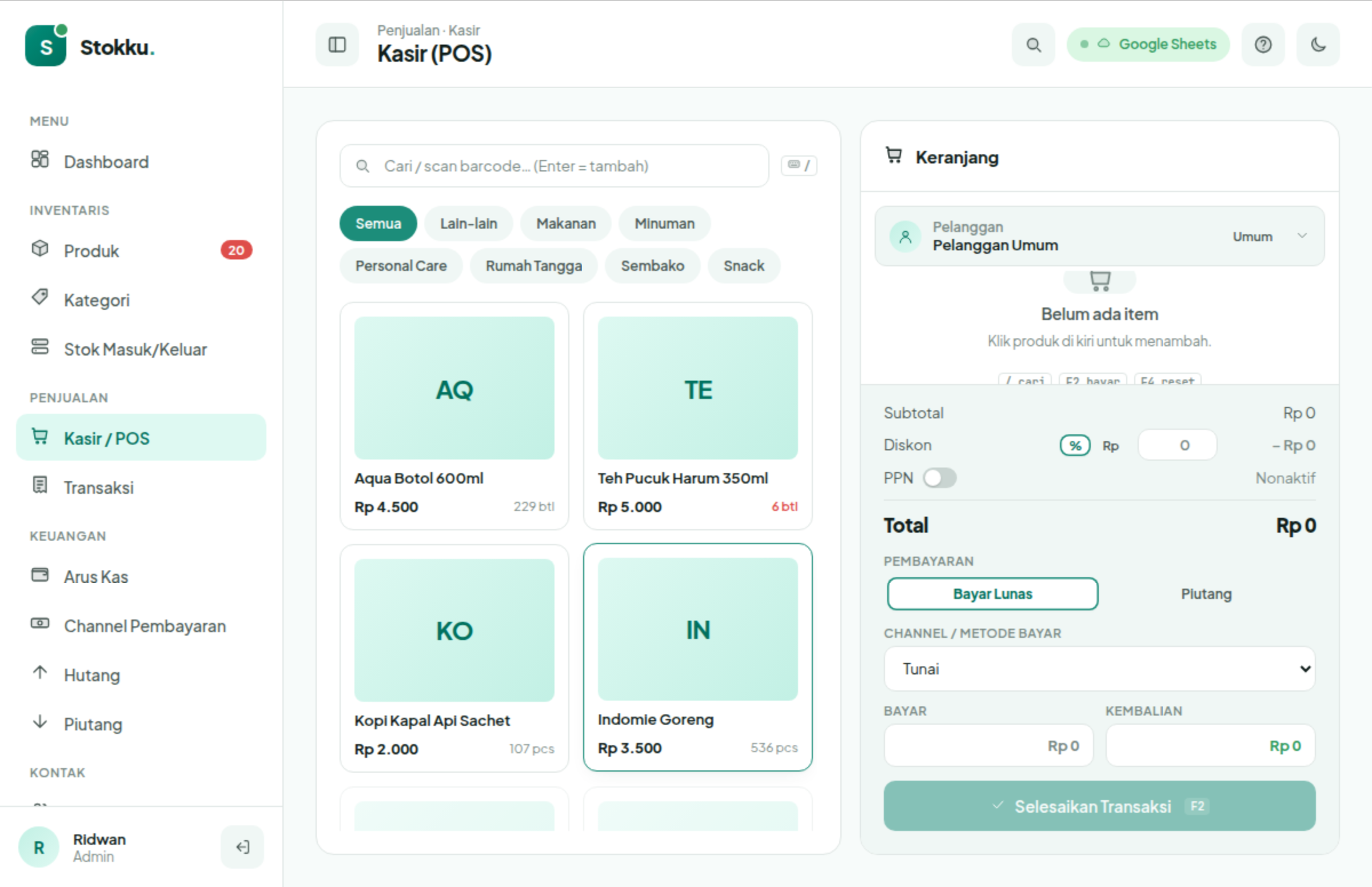This screenshot has height=887, width=1372.
Task: Click the 536 pcs stock text
Action: [x=773, y=748]
